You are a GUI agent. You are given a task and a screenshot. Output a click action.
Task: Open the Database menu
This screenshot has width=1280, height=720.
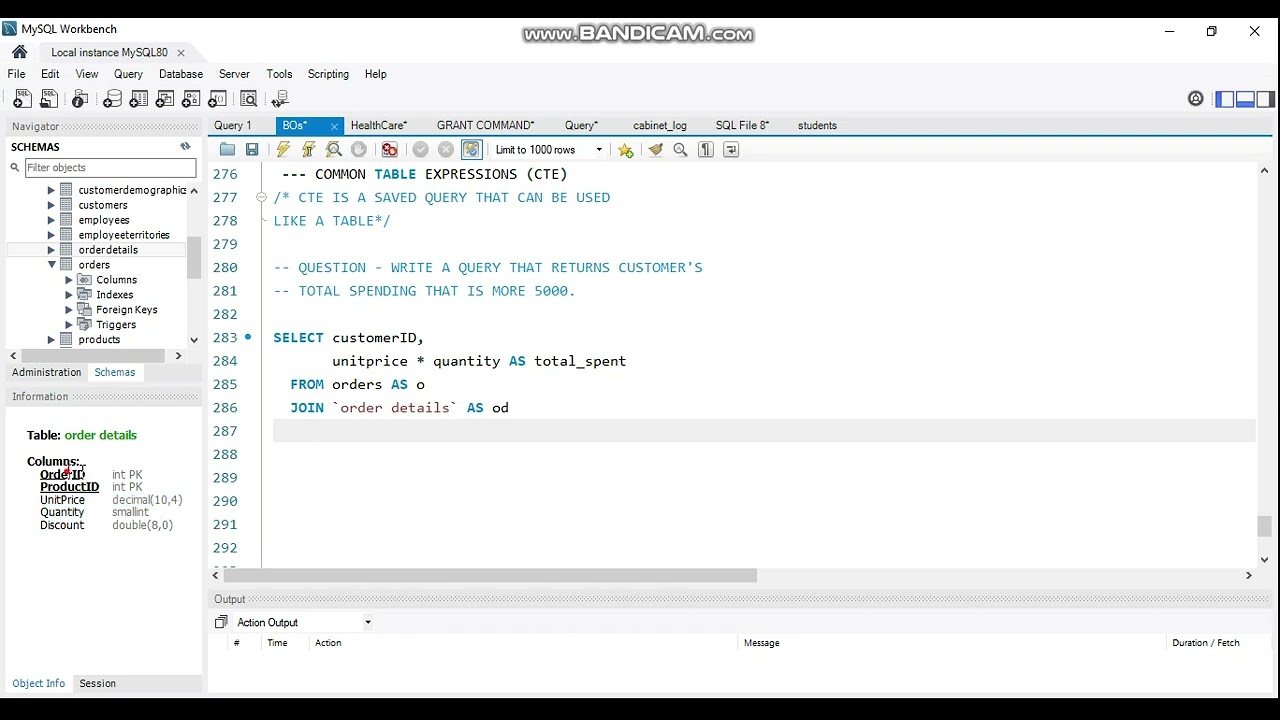point(181,74)
